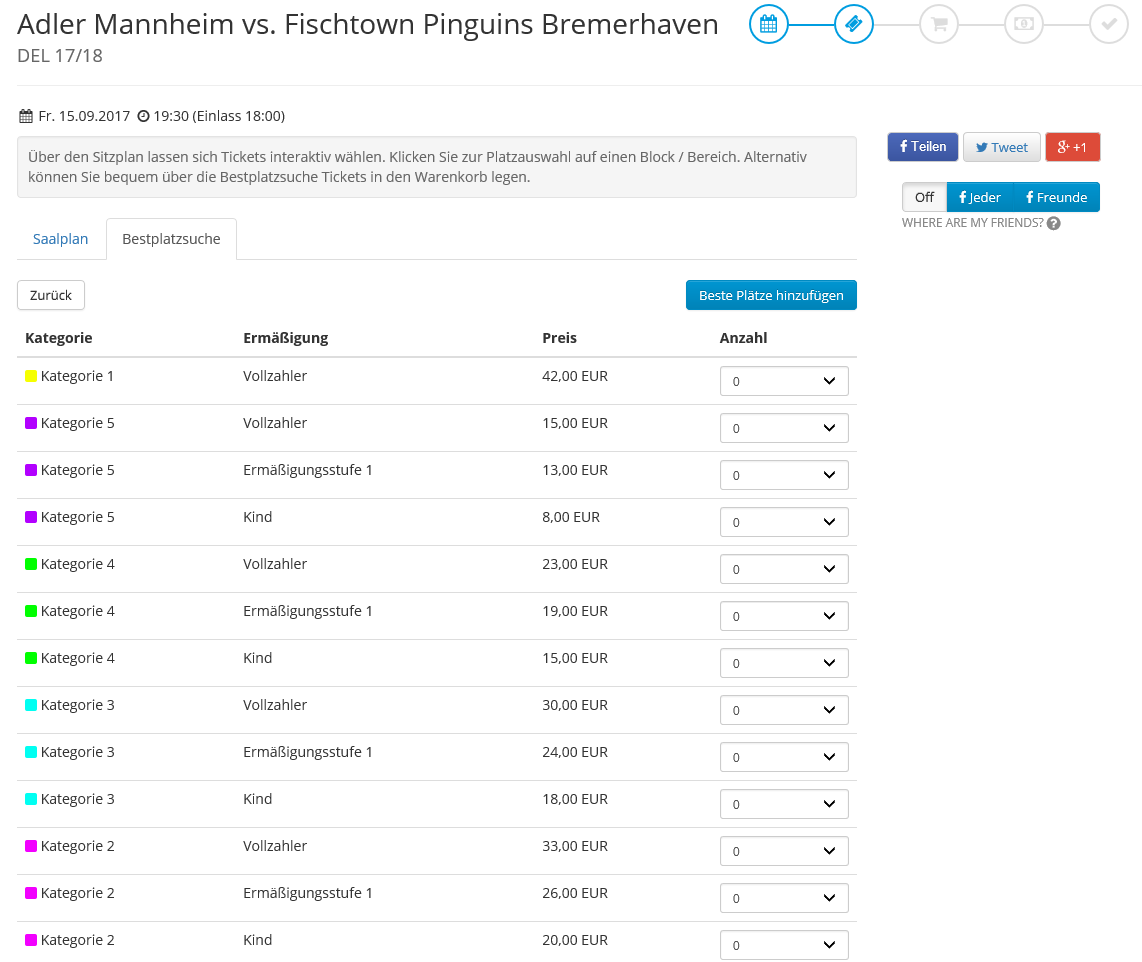
Task: Click the Preis column header
Action: (559, 338)
